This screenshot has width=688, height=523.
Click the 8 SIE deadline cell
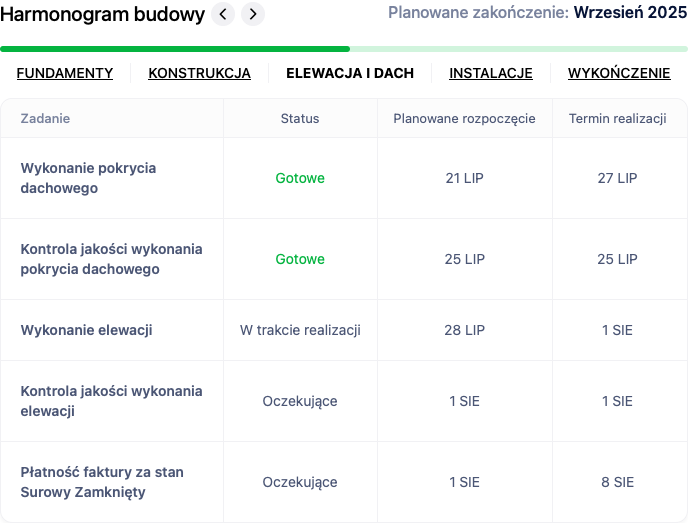617,482
